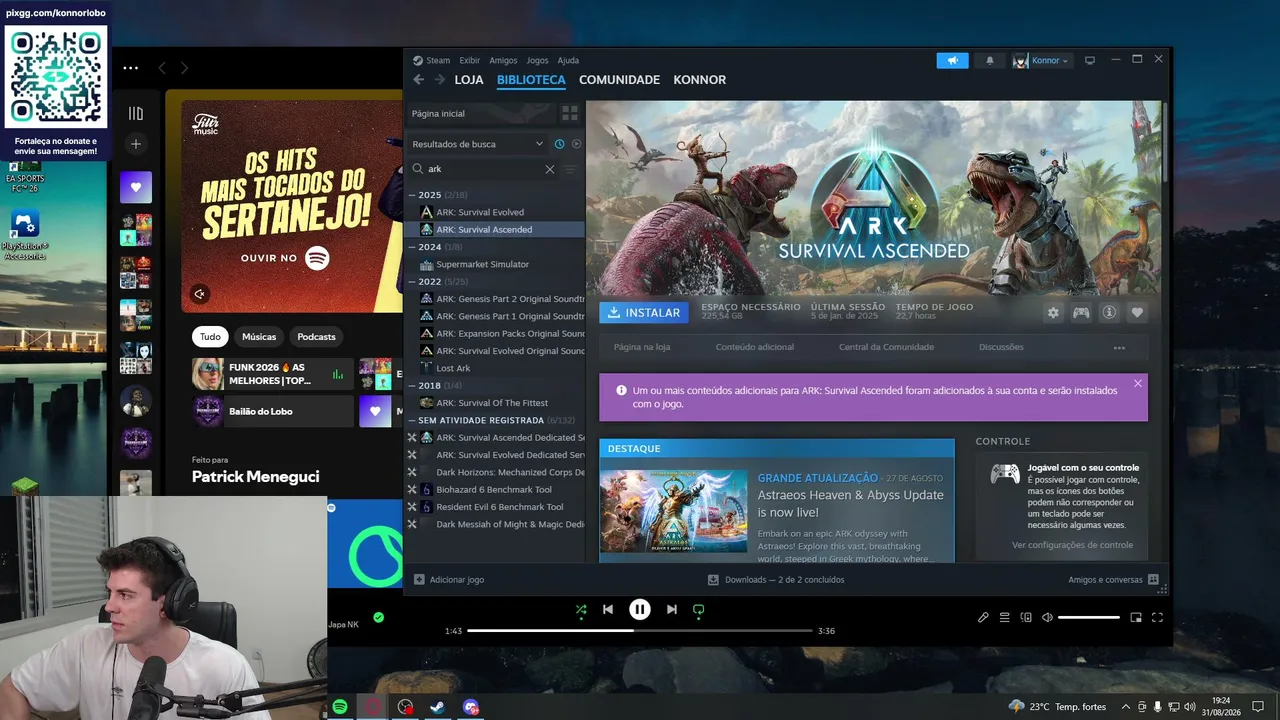The width and height of the screenshot is (1280, 720).
Task: Switch library to collections grid view
Action: 570,113
